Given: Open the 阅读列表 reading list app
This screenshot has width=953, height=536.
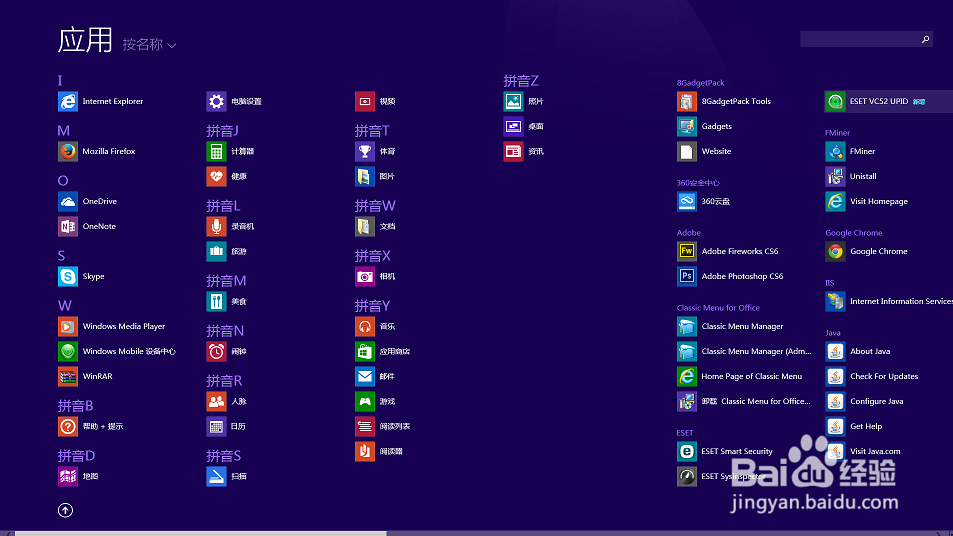Looking at the screenshot, I should pos(383,427).
